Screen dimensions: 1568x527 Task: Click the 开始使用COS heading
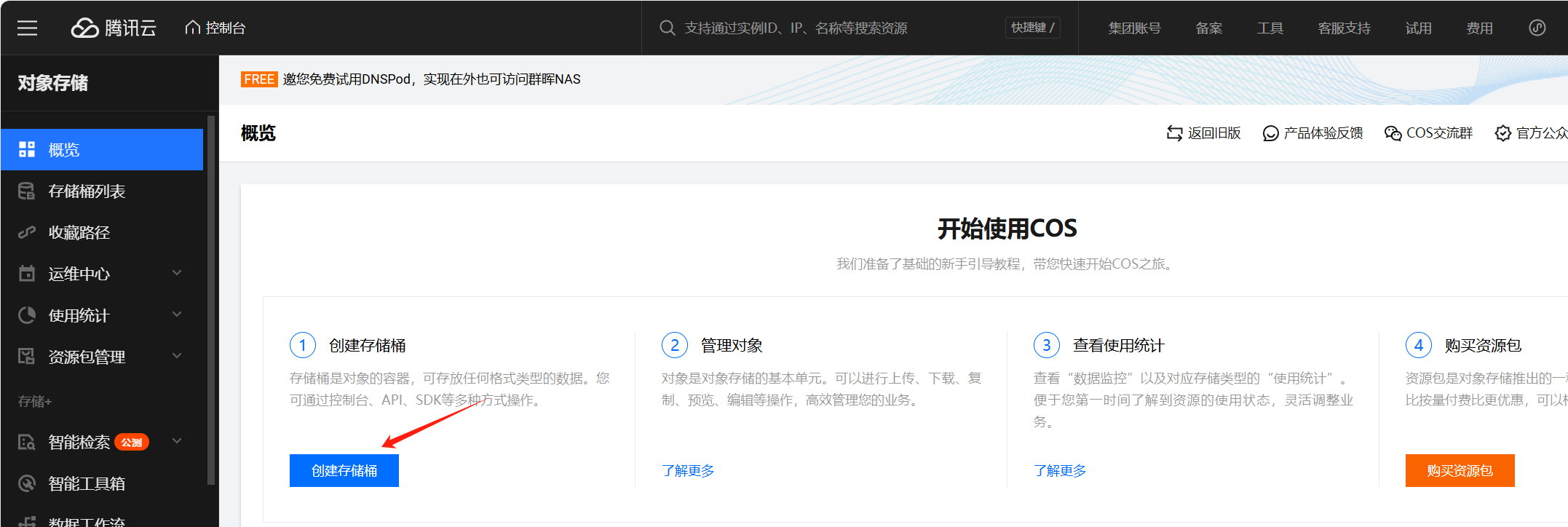[x=1007, y=229]
